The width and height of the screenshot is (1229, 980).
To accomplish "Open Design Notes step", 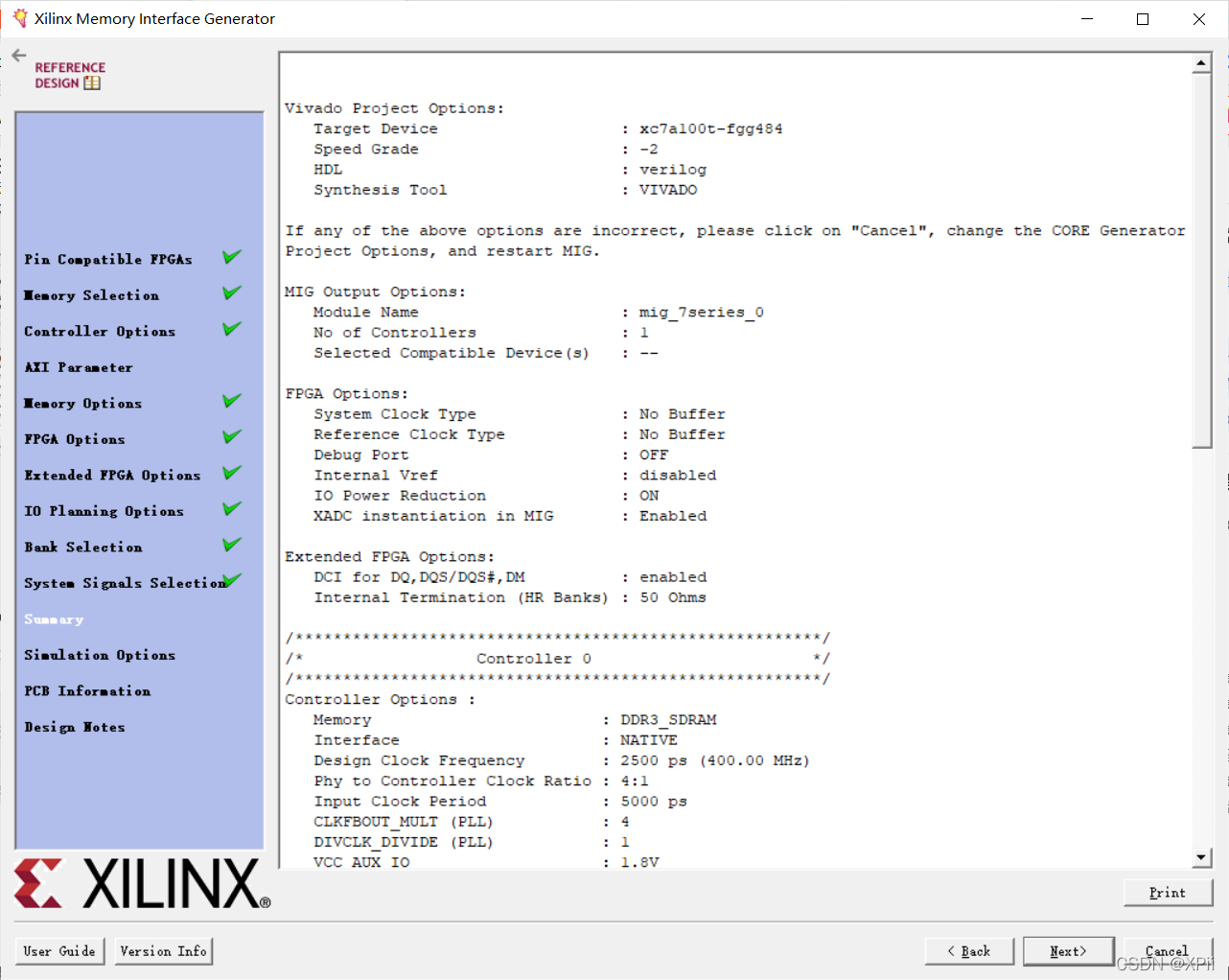I will click(x=75, y=727).
